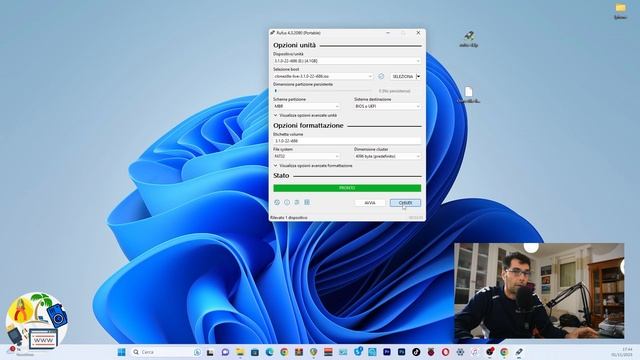Open the Rufus info icon

(x=287, y=202)
